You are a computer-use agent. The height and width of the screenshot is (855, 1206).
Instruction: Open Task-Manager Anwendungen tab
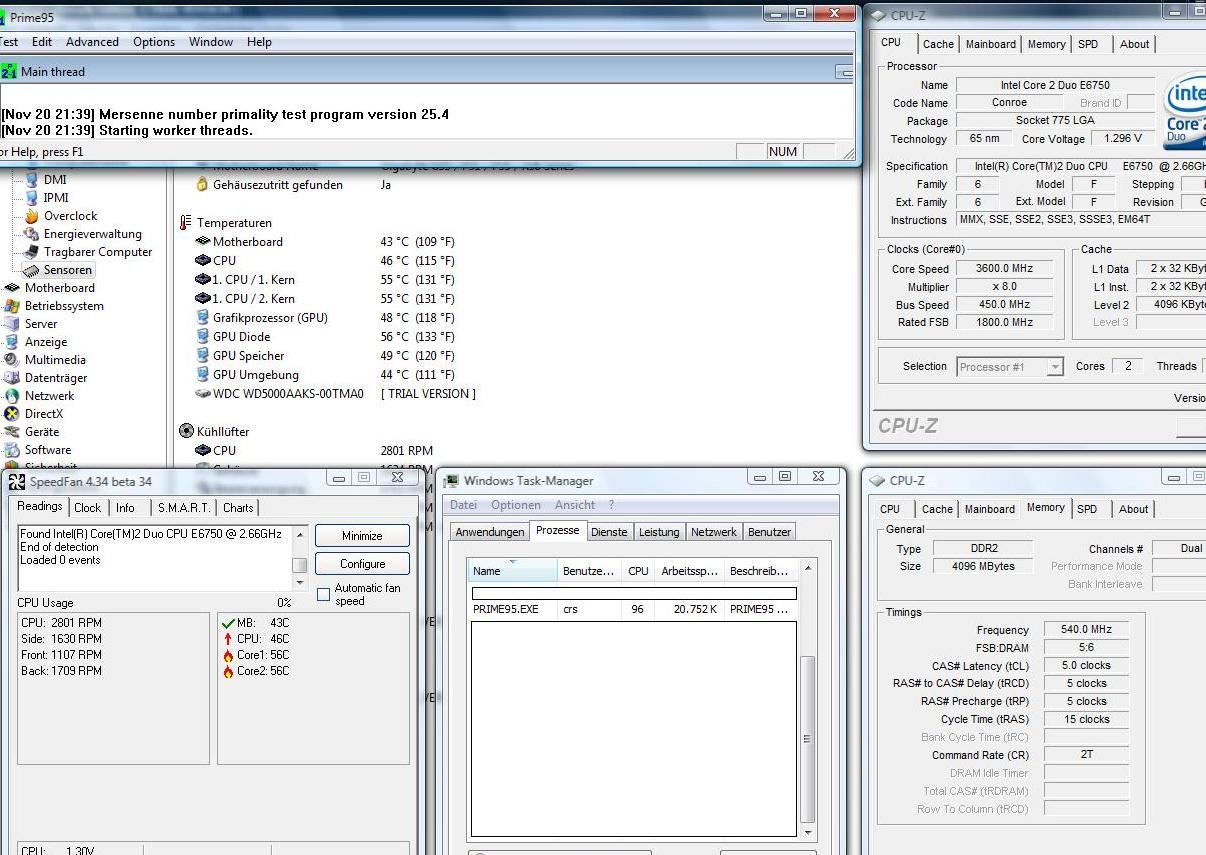coord(490,532)
